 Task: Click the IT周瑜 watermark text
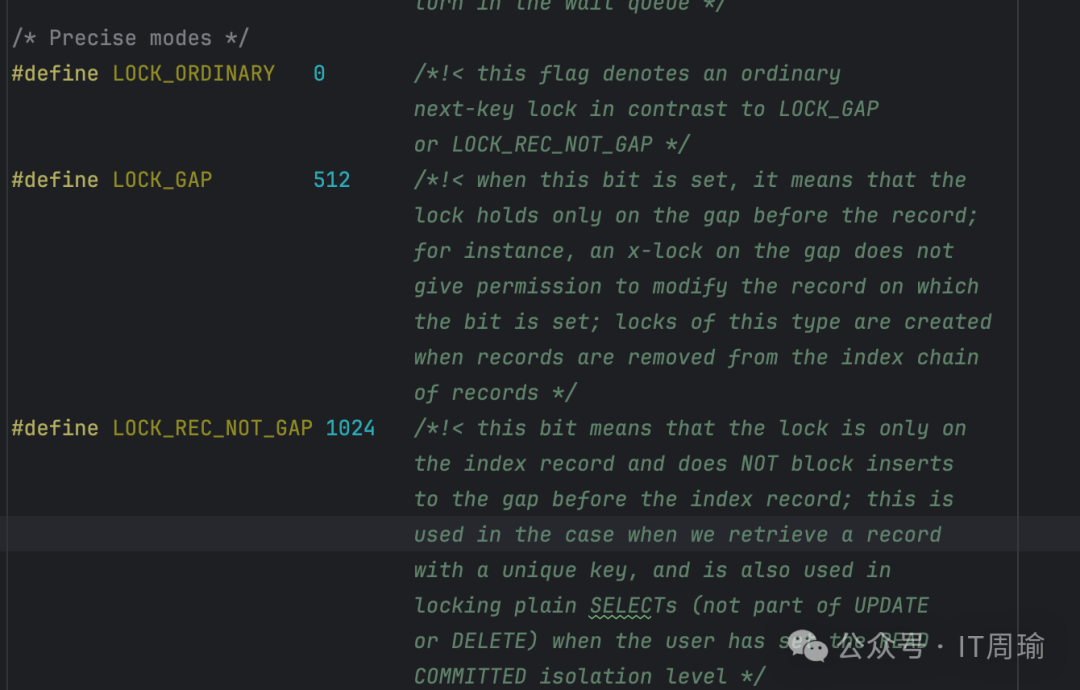(1001, 647)
